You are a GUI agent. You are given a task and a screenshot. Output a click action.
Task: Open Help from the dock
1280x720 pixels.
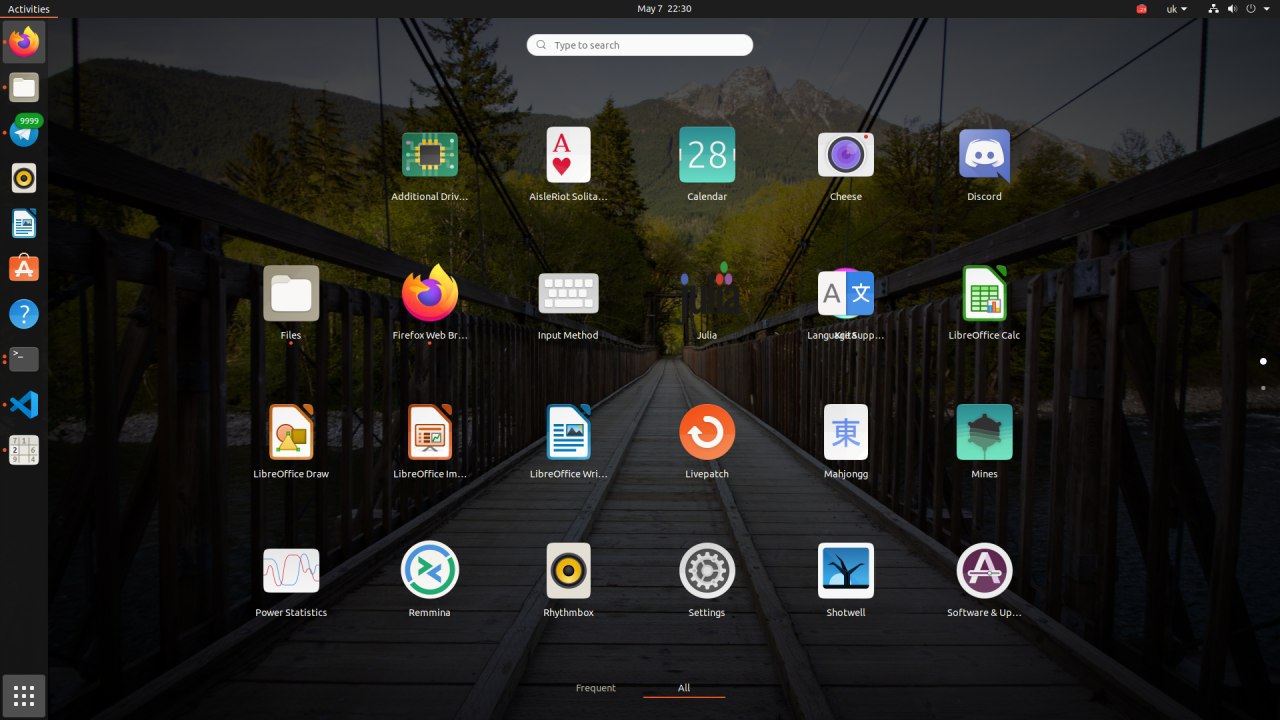[24, 314]
